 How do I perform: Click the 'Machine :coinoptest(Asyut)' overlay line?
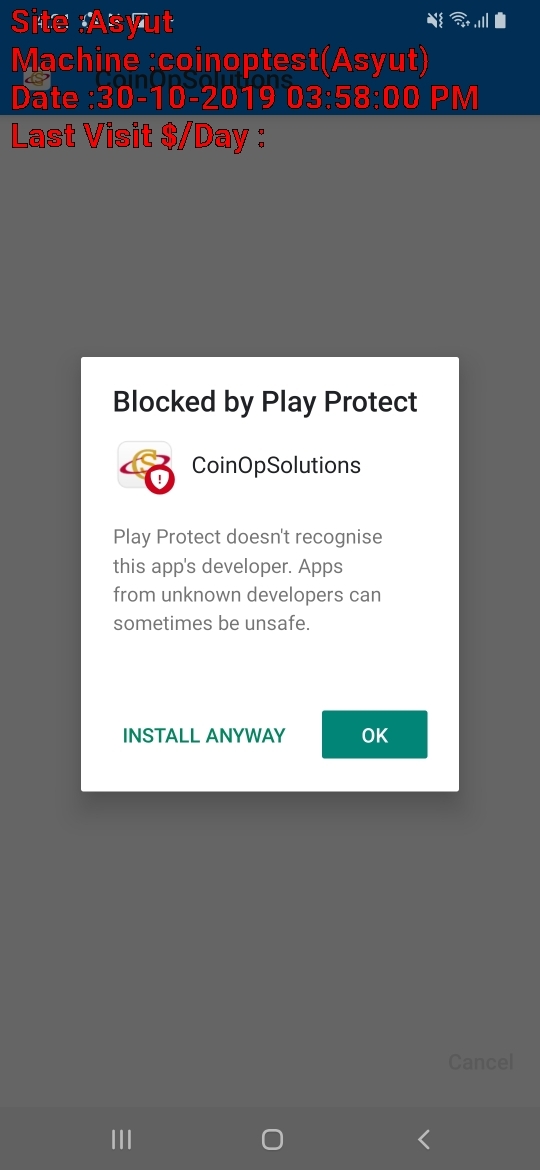(221, 60)
